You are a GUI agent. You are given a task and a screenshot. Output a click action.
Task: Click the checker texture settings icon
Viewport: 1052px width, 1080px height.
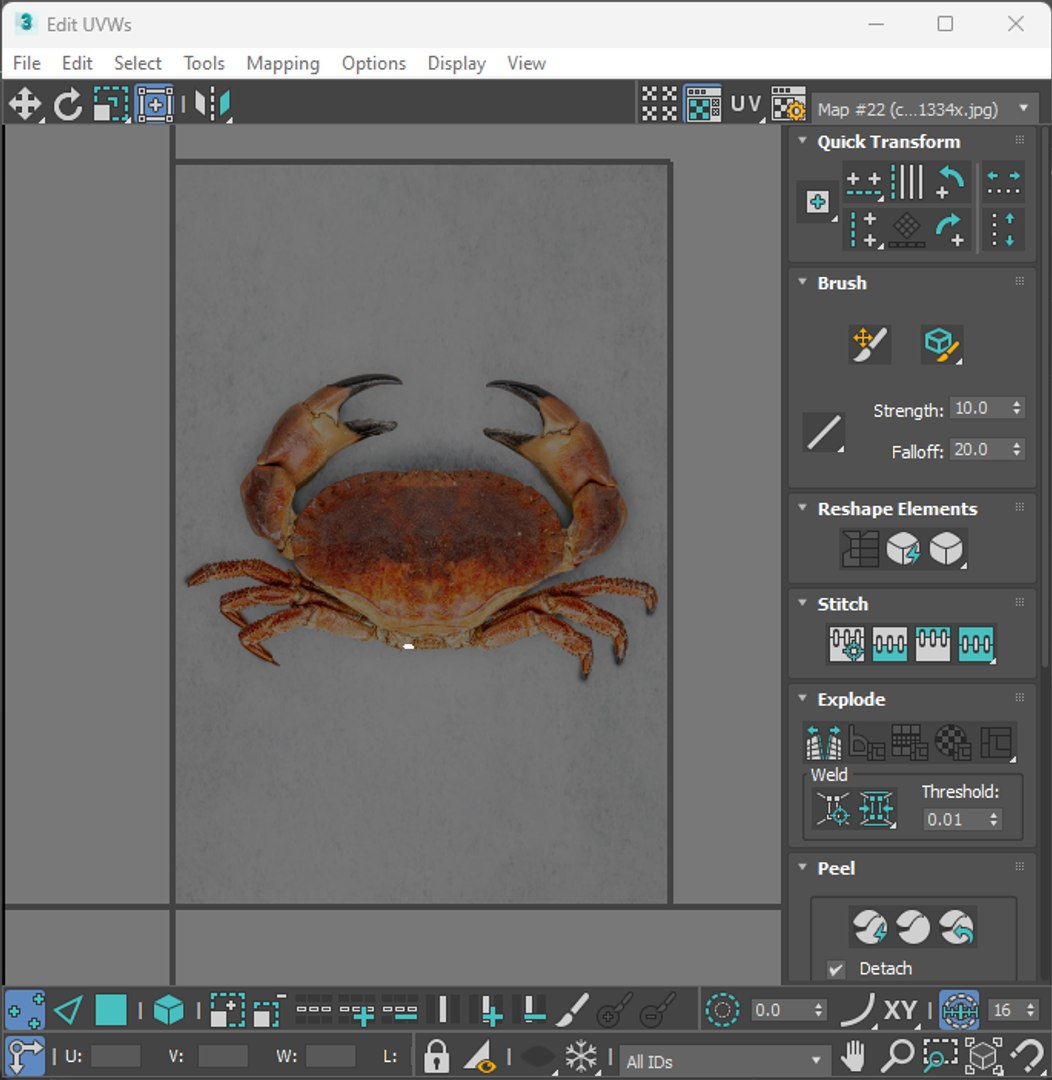[x=788, y=105]
